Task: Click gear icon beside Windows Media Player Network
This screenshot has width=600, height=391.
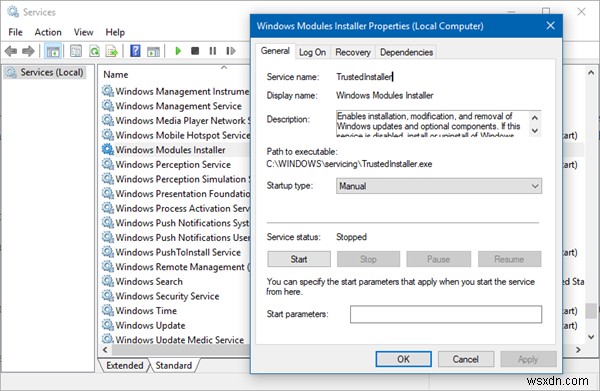Action: (x=108, y=120)
